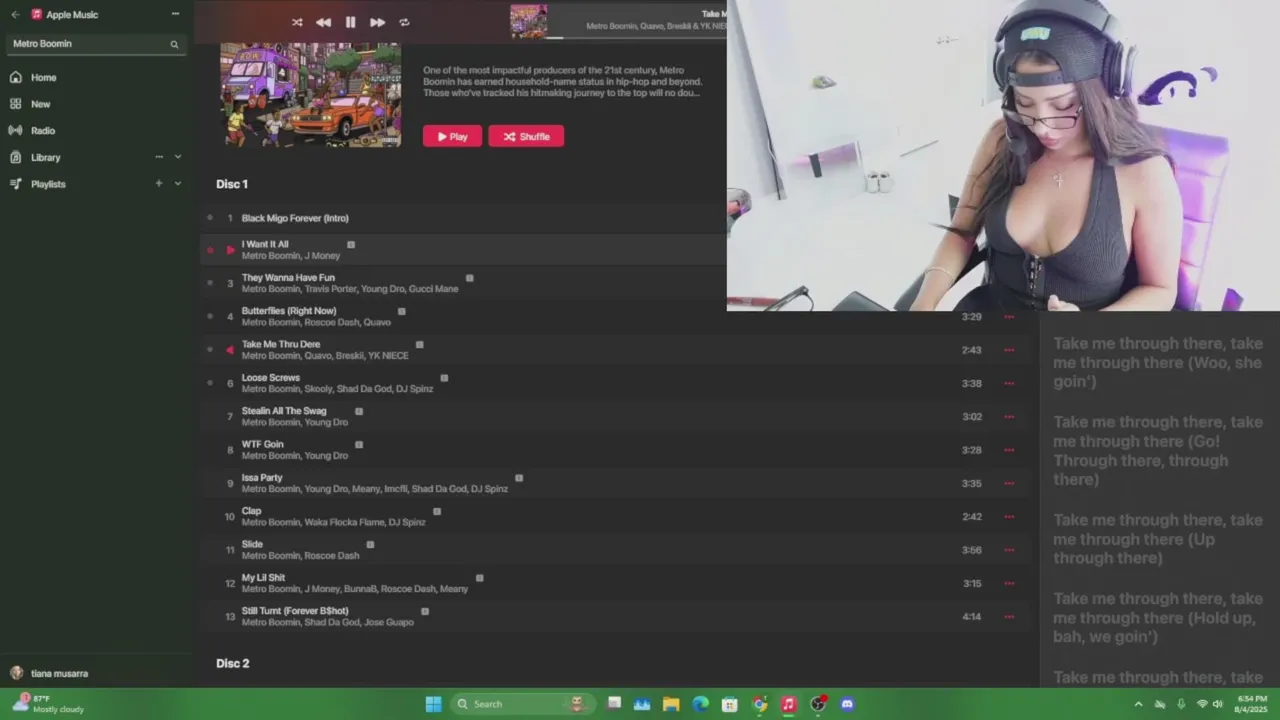Open more options for My Lil Shit row

(1009, 583)
